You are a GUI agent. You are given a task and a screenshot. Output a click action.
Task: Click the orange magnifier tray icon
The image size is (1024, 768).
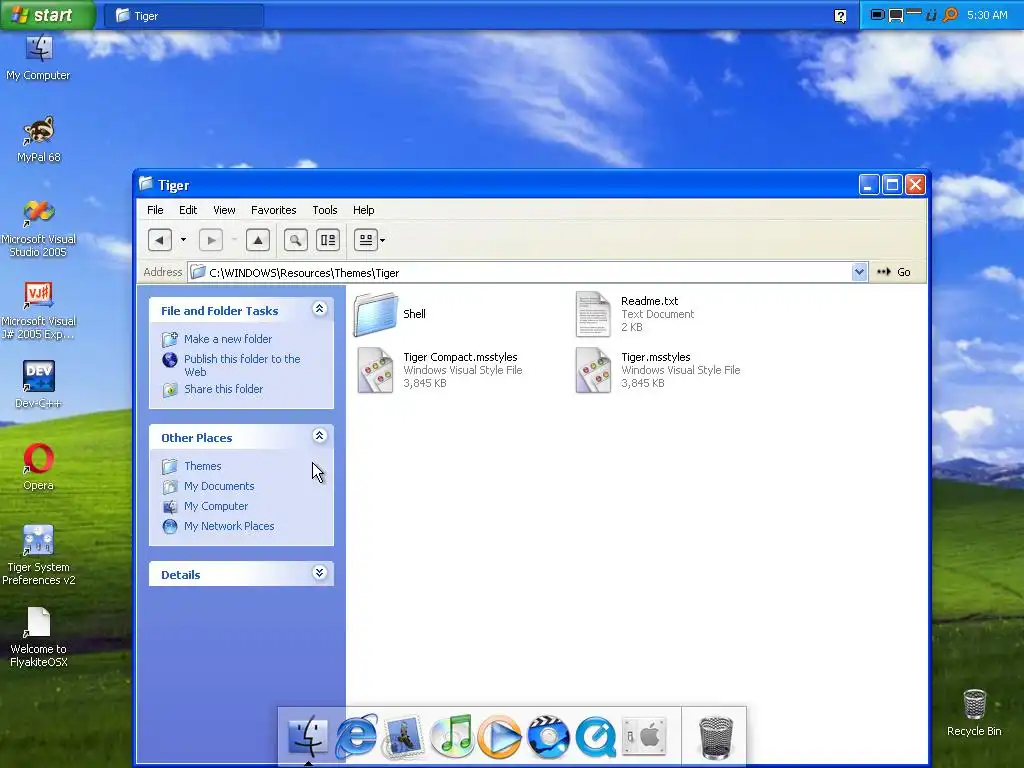950,14
